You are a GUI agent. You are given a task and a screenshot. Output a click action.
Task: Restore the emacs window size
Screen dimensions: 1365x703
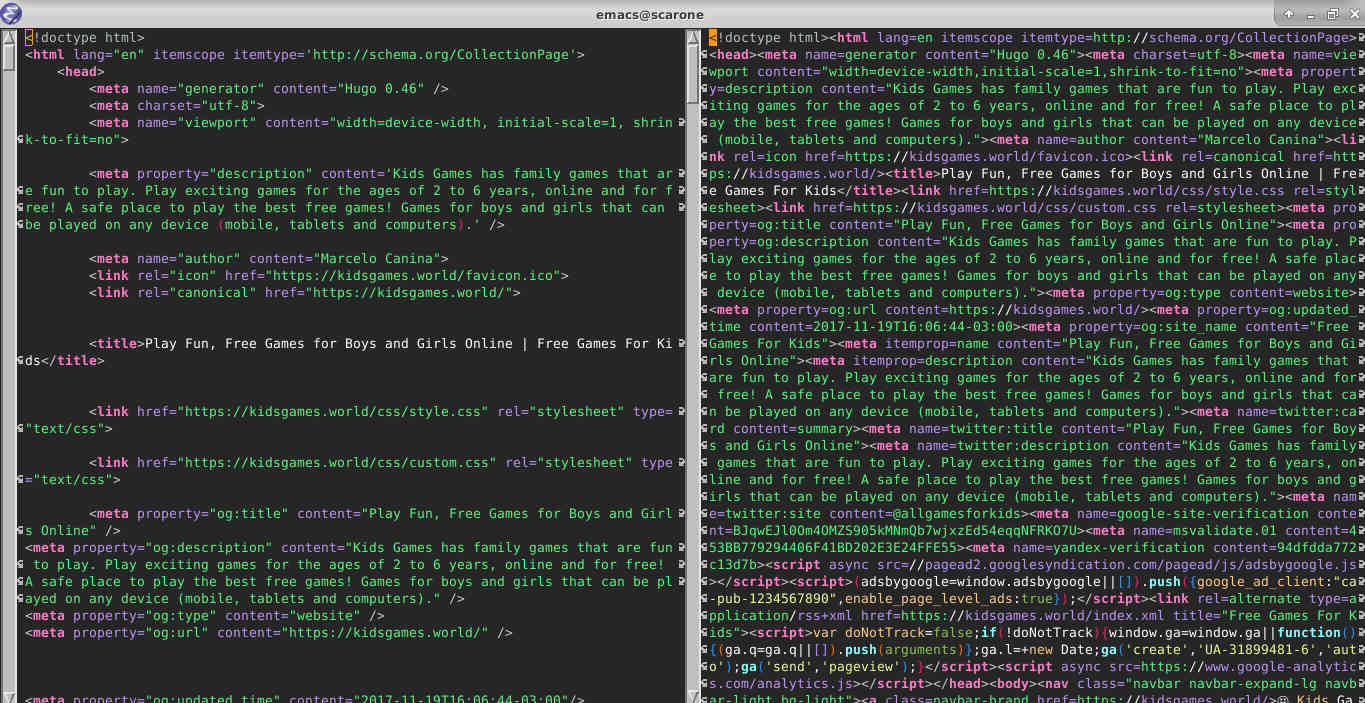1332,14
